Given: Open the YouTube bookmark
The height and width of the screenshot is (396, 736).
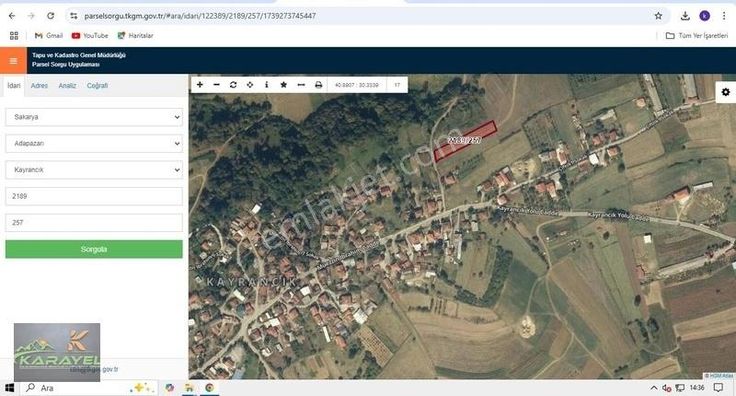Looking at the screenshot, I should coord(90,36).
